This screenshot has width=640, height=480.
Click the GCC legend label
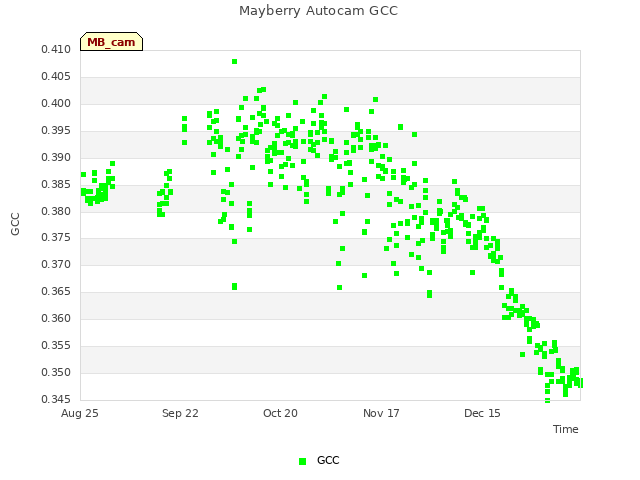[328, 460]
